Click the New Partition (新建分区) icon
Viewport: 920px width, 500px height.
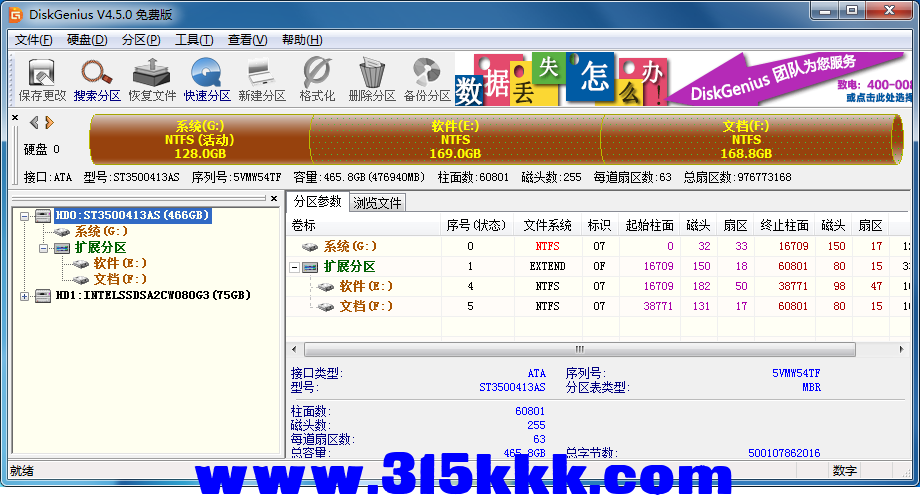point(262,80)
